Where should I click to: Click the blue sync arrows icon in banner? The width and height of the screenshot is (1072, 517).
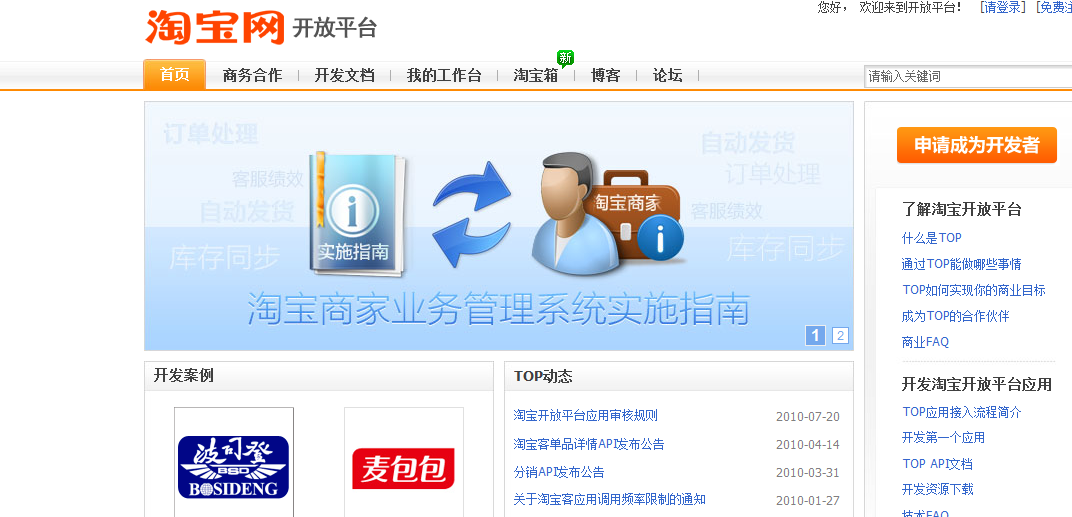click(x=472, y=214)
